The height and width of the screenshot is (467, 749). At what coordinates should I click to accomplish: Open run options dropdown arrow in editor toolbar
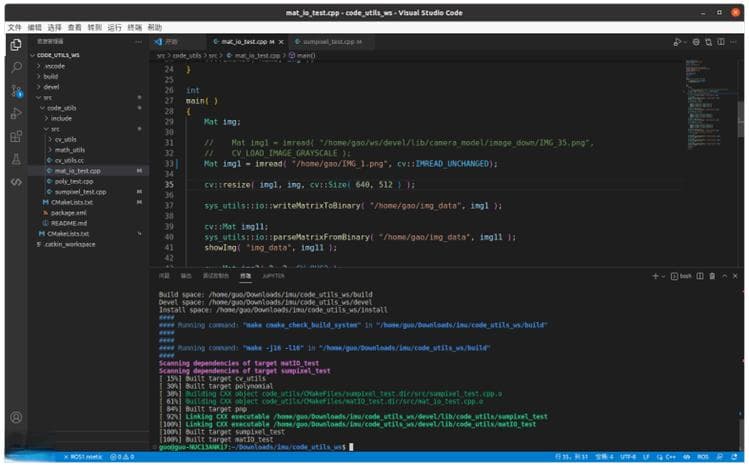(x=685, y=42)
